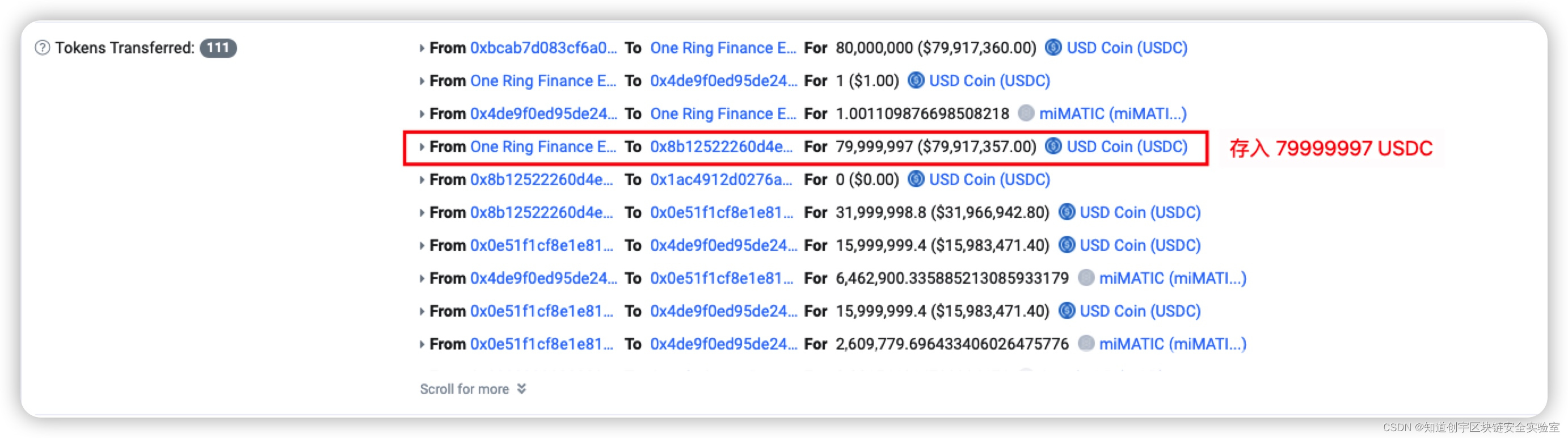This screenshot has width=1568, height=438.
Task: Expand the 2,609,779.69 miMATIC transfer row arrow
Action: click(x=421, y=344)
